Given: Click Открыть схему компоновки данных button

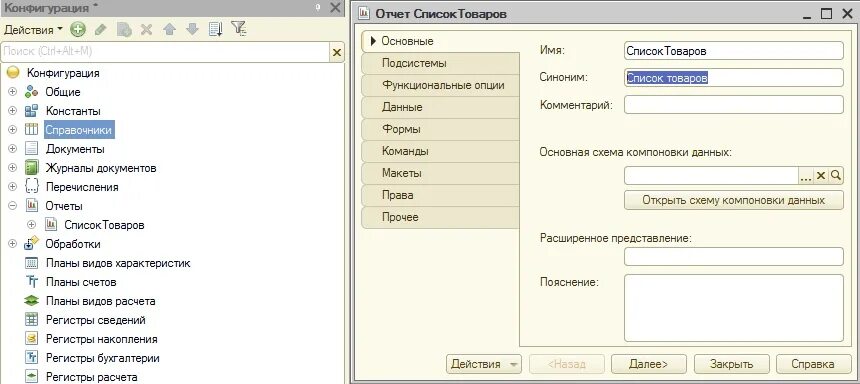Looking at the screenshot, I should (x=734, y=200).
